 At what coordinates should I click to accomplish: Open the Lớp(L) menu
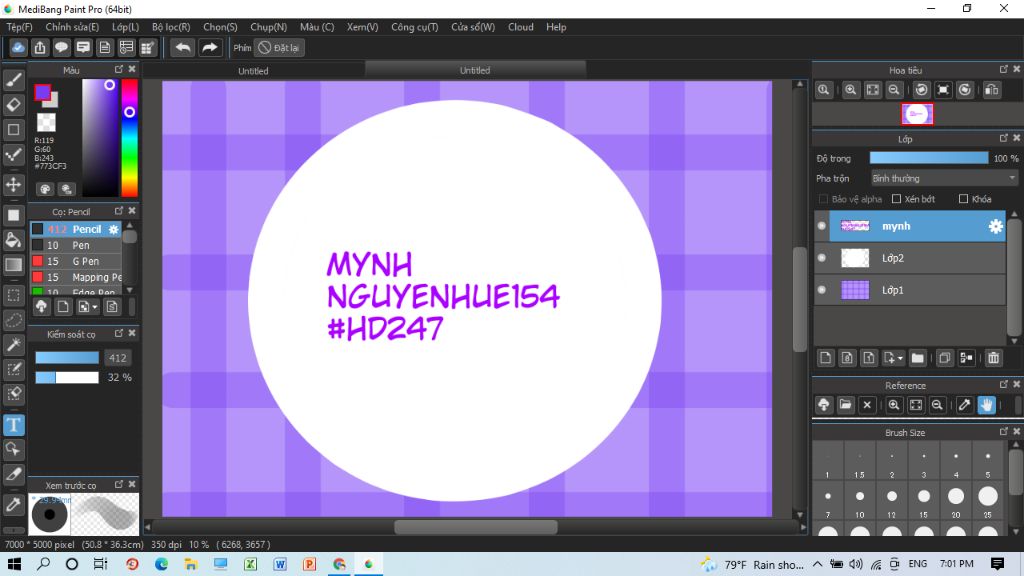(x=125, y=27)
